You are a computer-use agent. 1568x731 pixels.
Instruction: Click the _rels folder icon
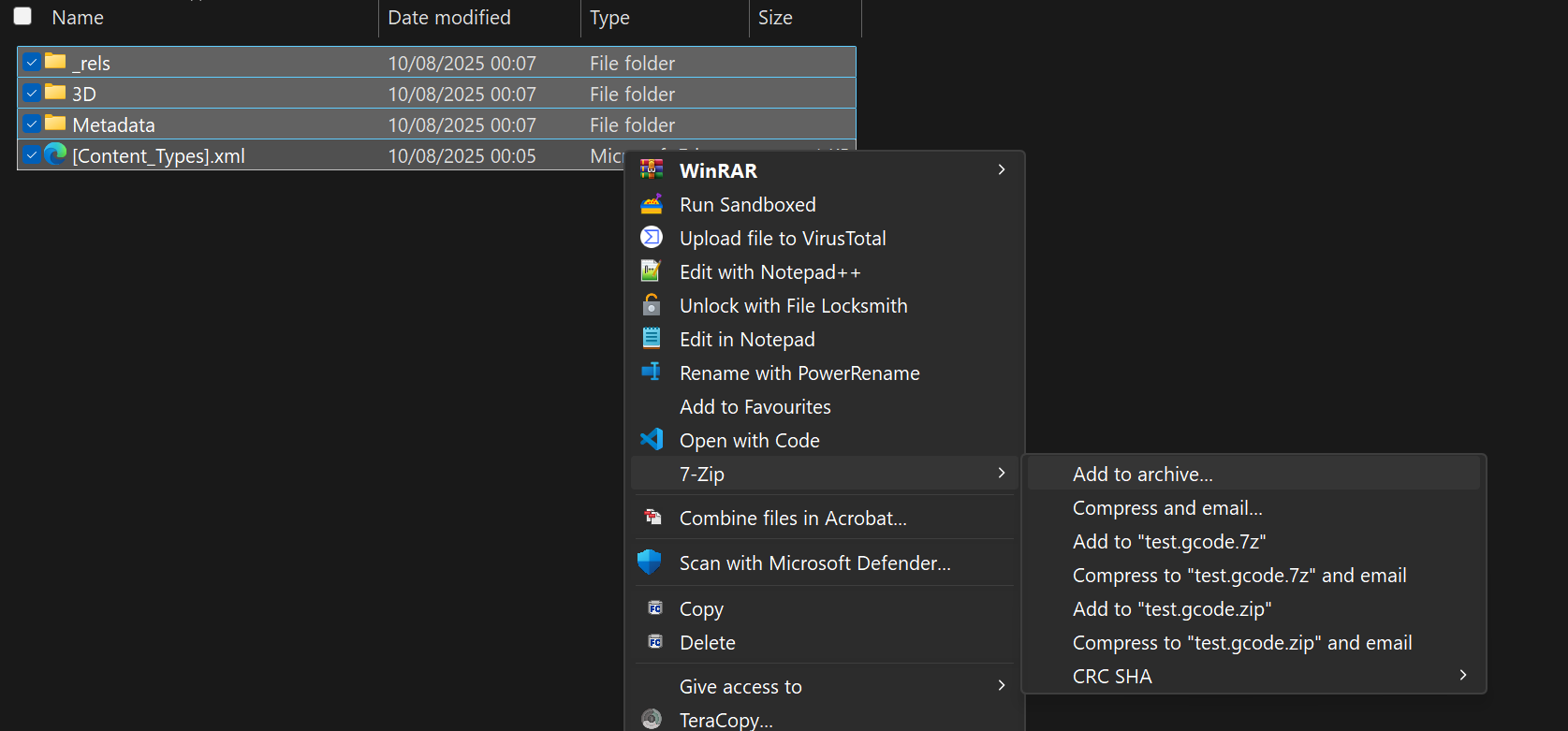(x=55, y=61)
